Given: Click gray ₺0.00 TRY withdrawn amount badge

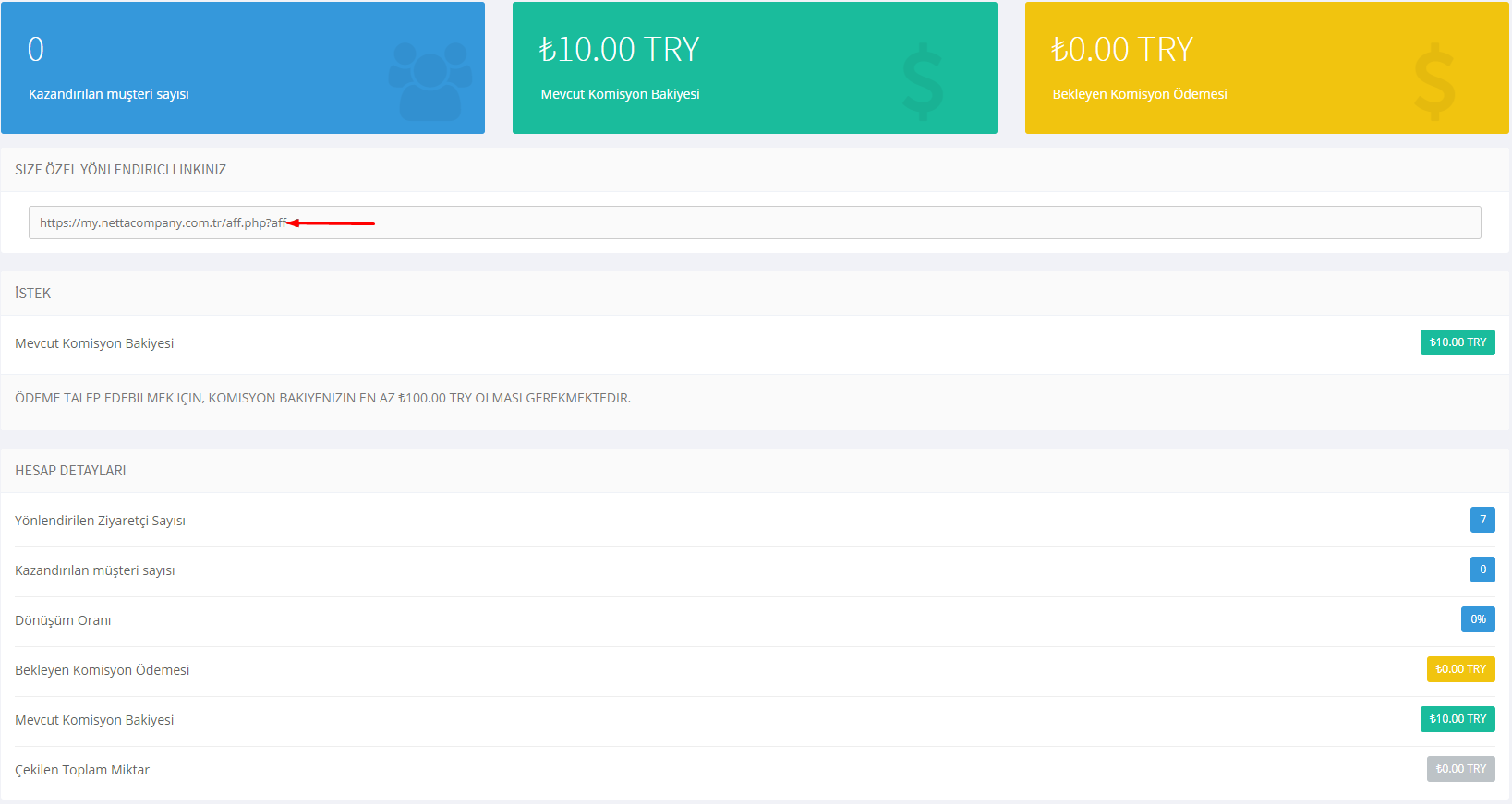Looking at the screenshot, I should 1461,769.
